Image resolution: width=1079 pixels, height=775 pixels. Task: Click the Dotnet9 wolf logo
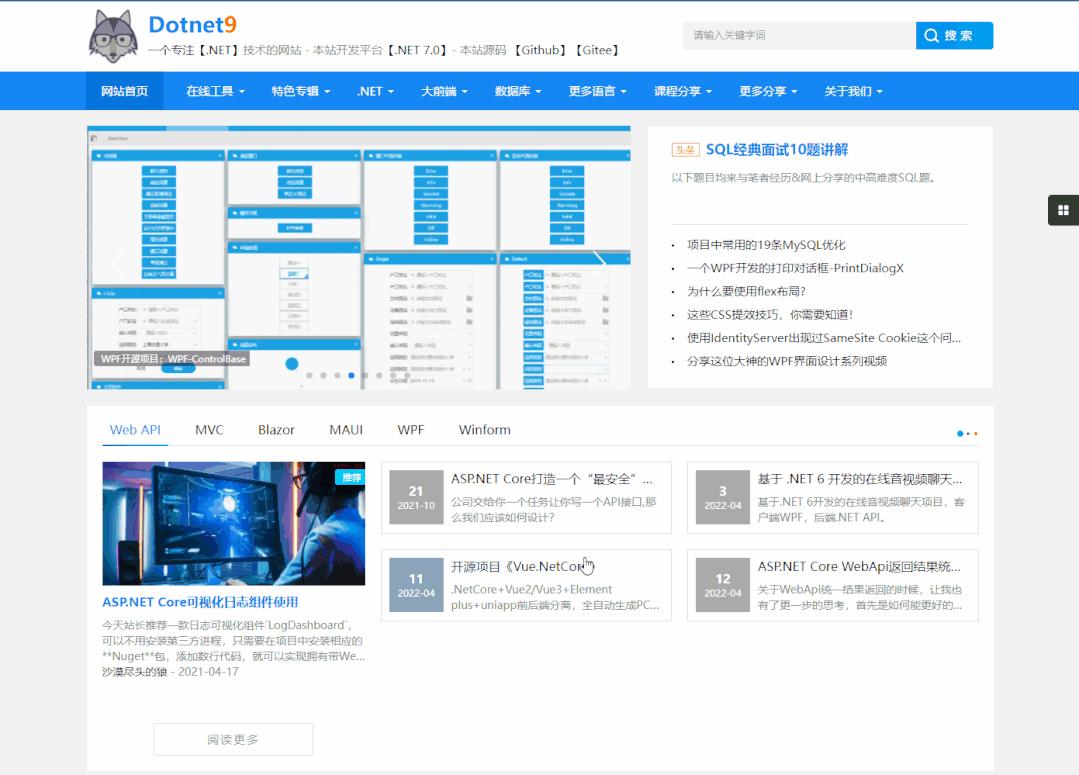click(x=113, y=36)
